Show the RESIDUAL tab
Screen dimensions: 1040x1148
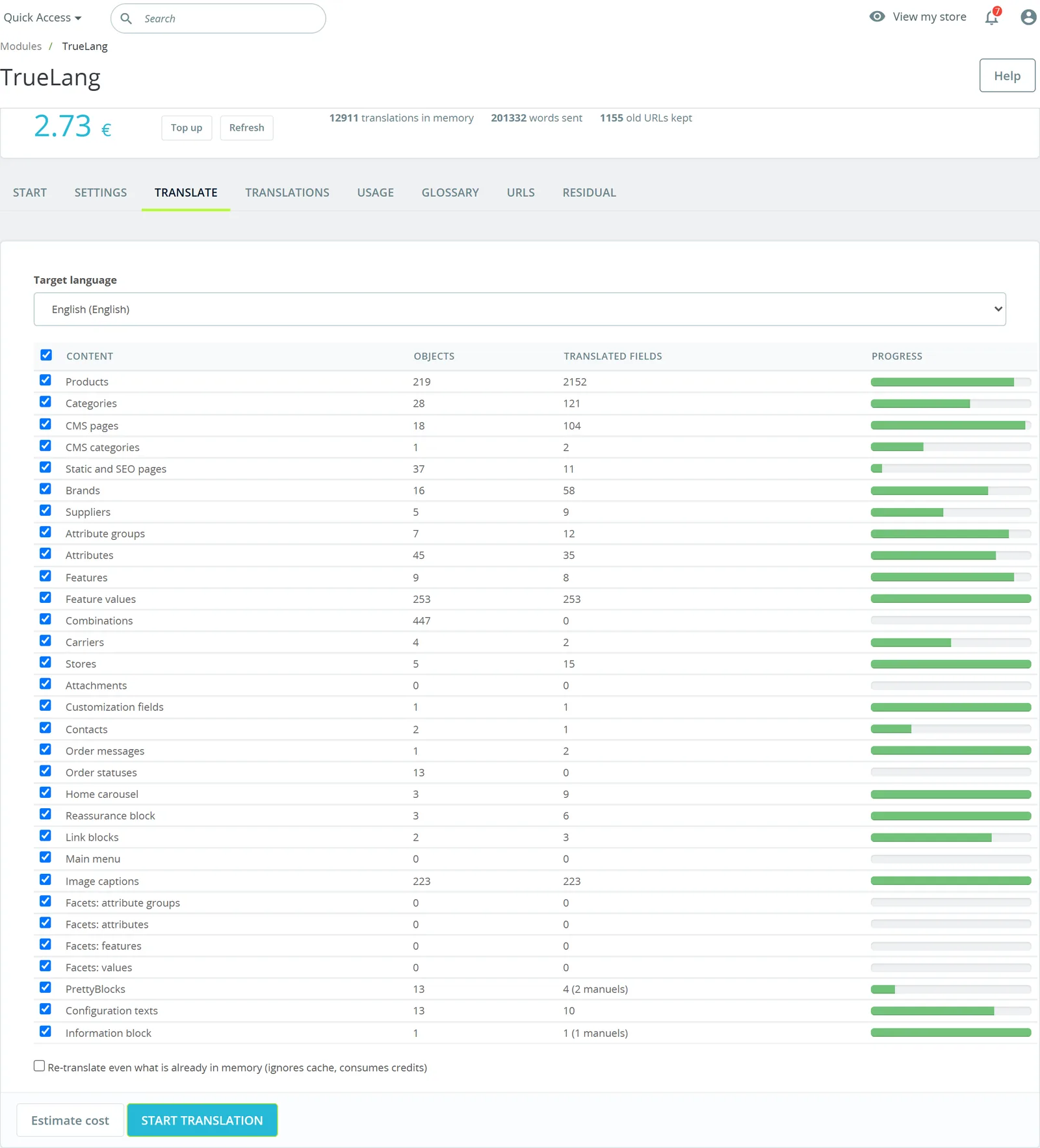(x=590, y=192)
